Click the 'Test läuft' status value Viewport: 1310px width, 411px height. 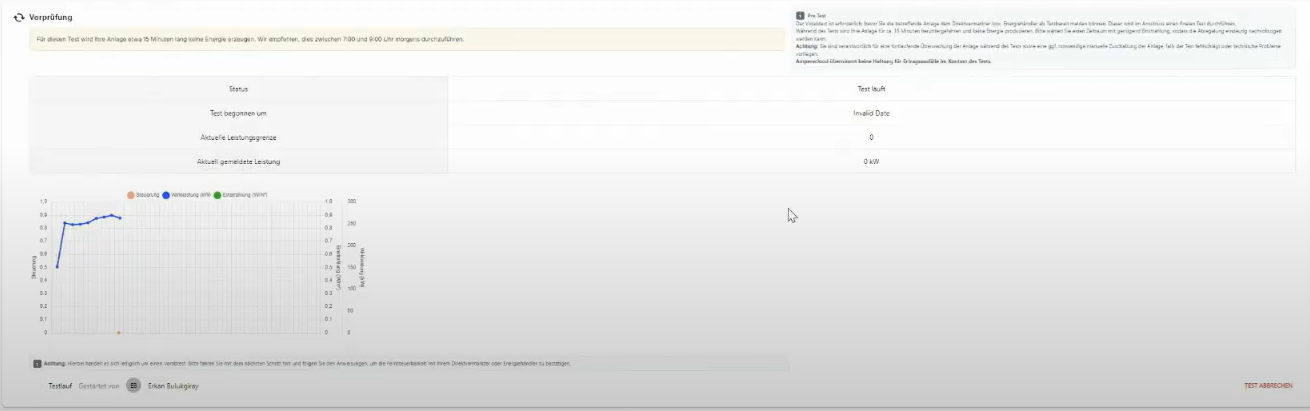pos(871,89)
